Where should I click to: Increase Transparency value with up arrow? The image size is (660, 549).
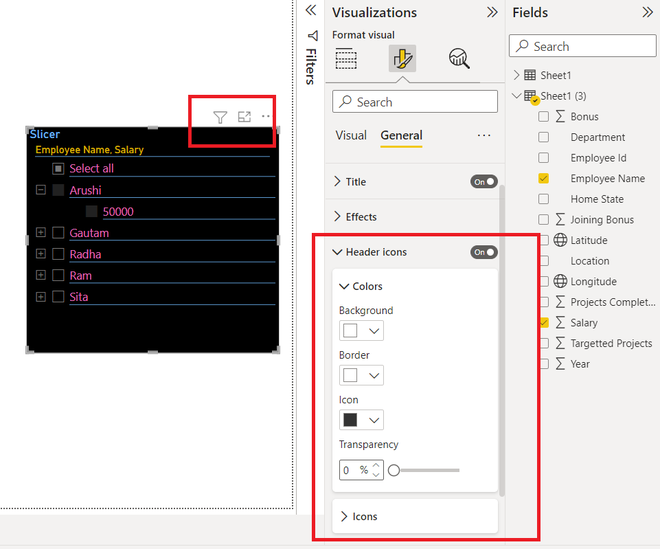point(376,466)
